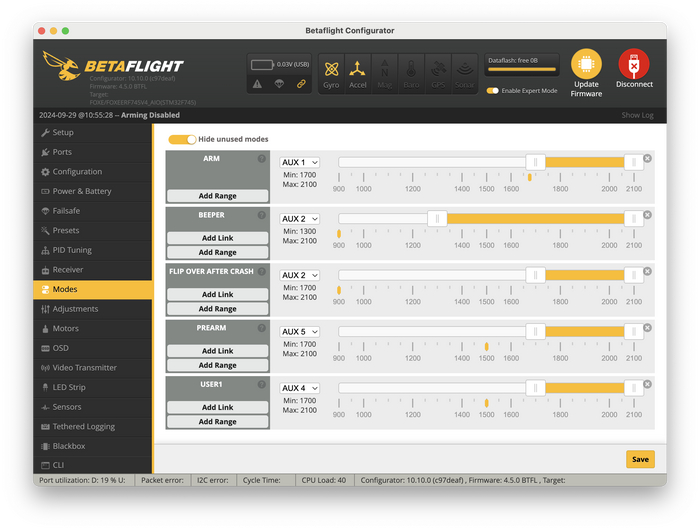Remove the ARM range with its X icon
This screenshot has height=530, width=700.
tap(647, 159)
